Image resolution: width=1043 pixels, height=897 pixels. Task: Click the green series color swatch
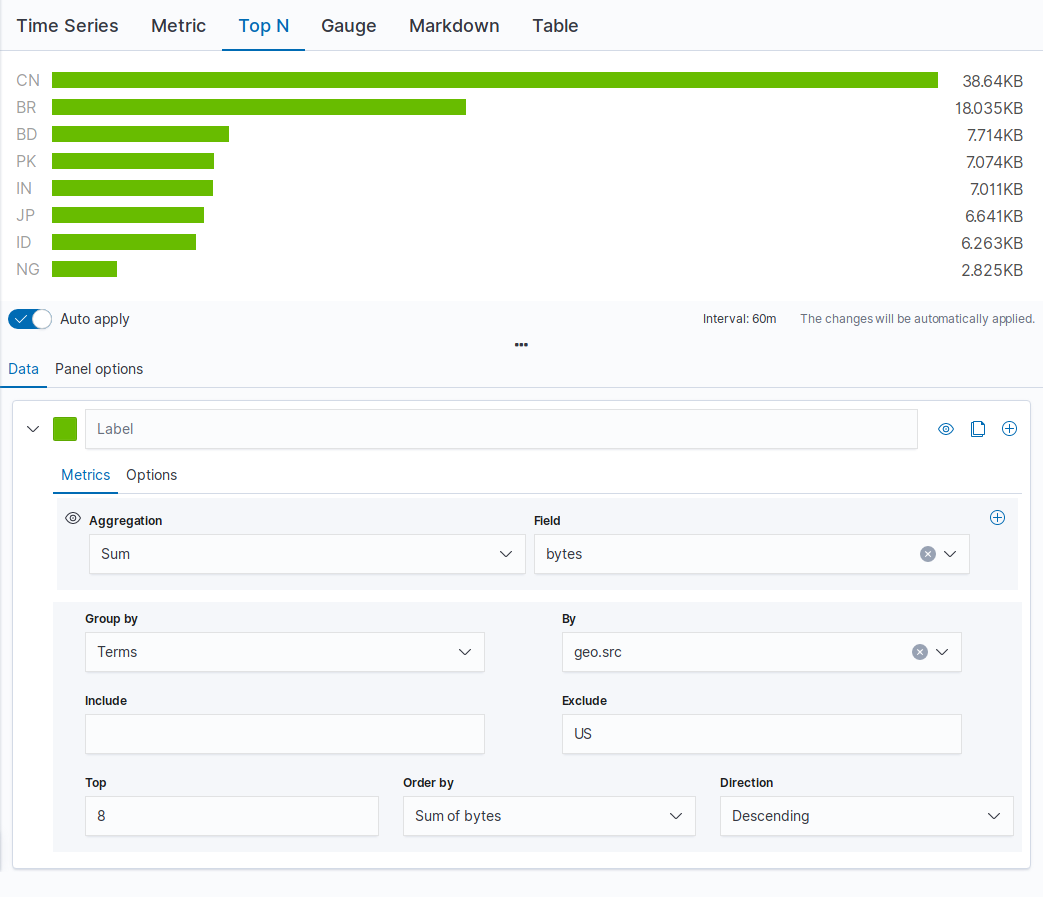(65, 429)
